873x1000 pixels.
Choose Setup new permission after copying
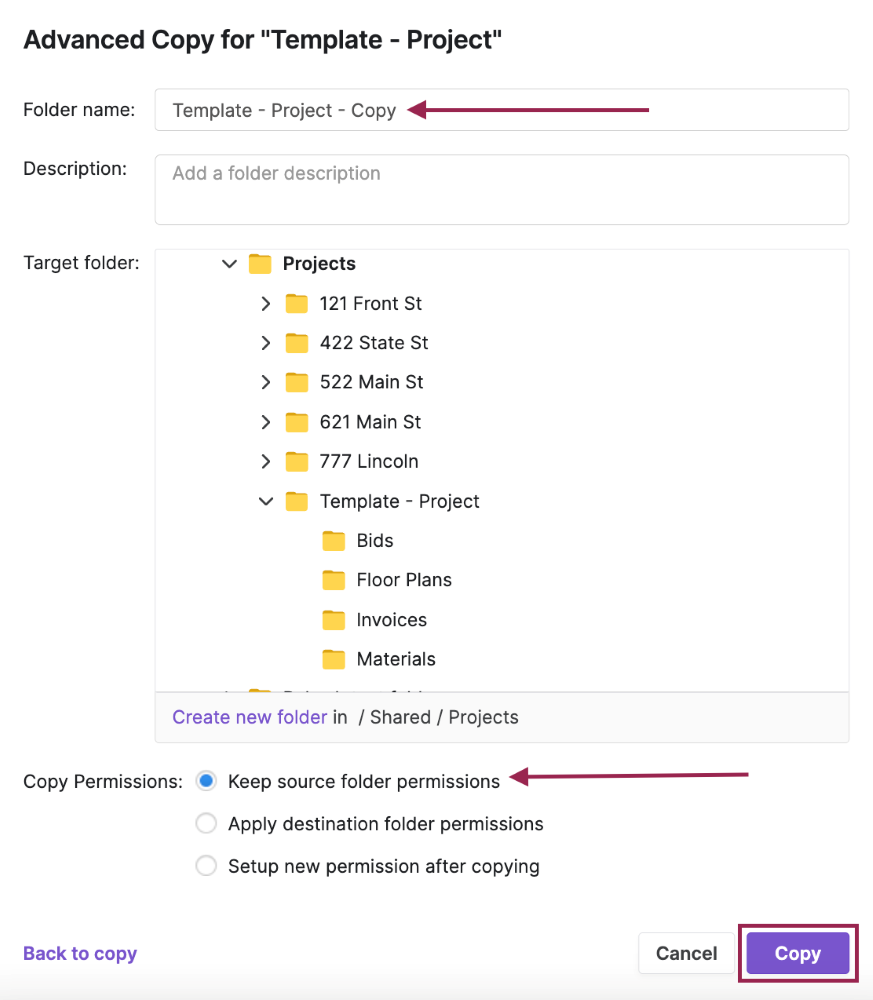pos(206,866)
